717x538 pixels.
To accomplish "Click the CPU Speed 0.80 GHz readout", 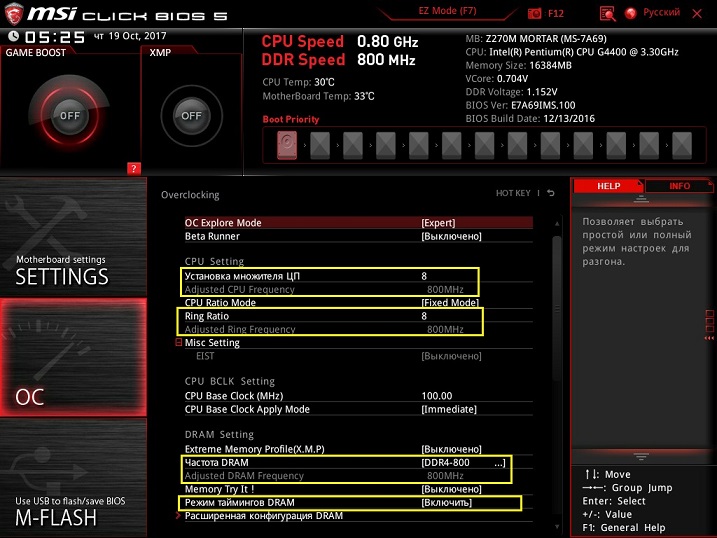I will click(x=340, y=42).
